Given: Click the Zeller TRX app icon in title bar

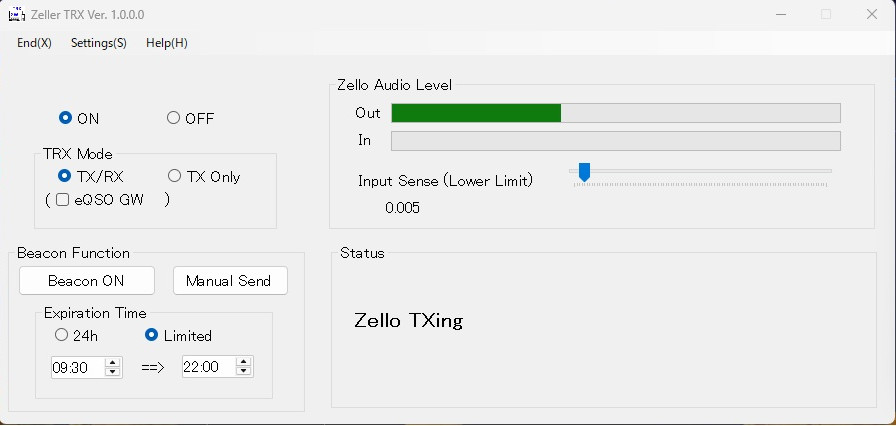Looking at the screenshot, I should click(x=17, y=14).
